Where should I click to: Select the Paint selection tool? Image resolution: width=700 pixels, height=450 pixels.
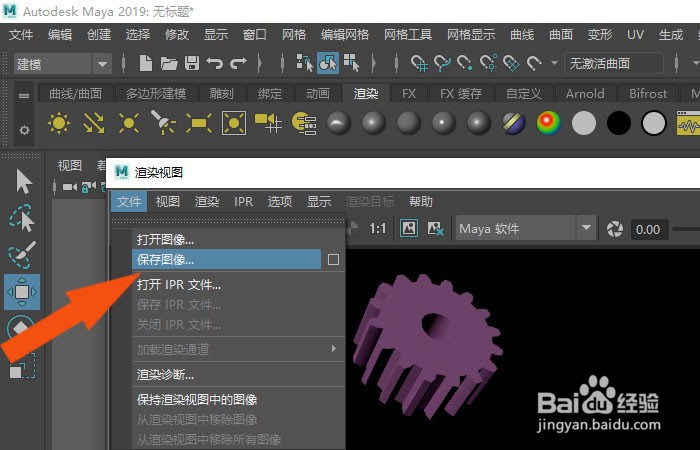tap(21, 255)
